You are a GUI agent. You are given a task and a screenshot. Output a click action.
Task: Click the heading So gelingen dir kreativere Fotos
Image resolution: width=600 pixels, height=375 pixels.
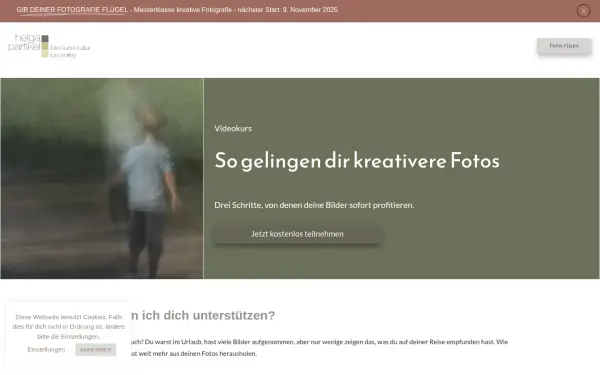click(357, 161)
